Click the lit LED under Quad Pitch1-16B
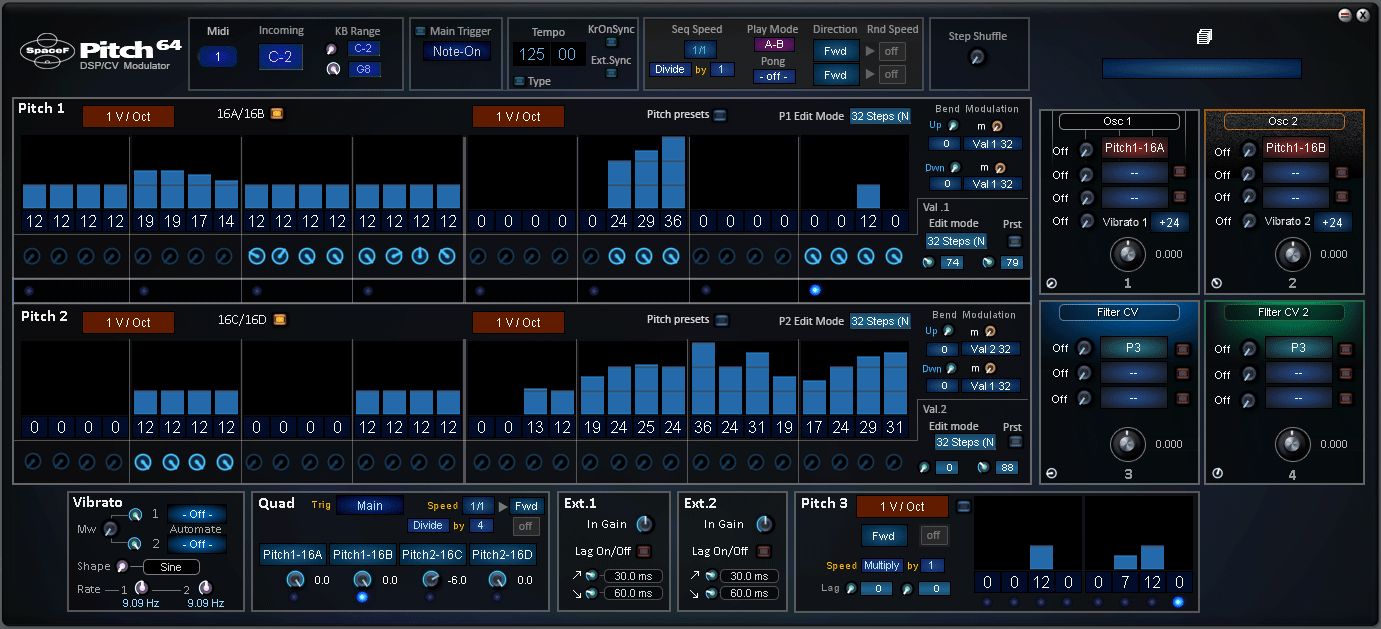This screenshot has width=1381, height=629. [362, 597]
